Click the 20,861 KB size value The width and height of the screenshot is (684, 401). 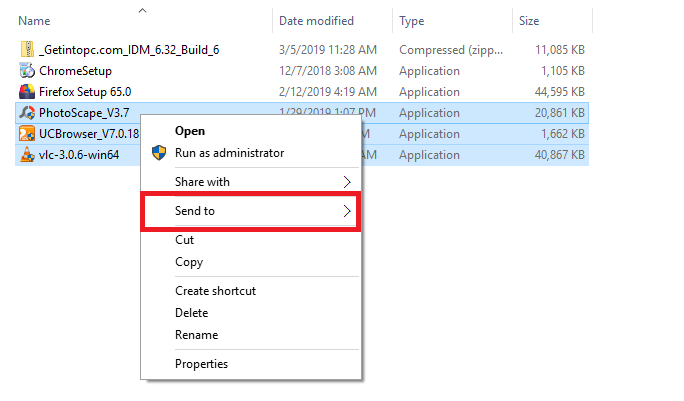click(560, 113)
